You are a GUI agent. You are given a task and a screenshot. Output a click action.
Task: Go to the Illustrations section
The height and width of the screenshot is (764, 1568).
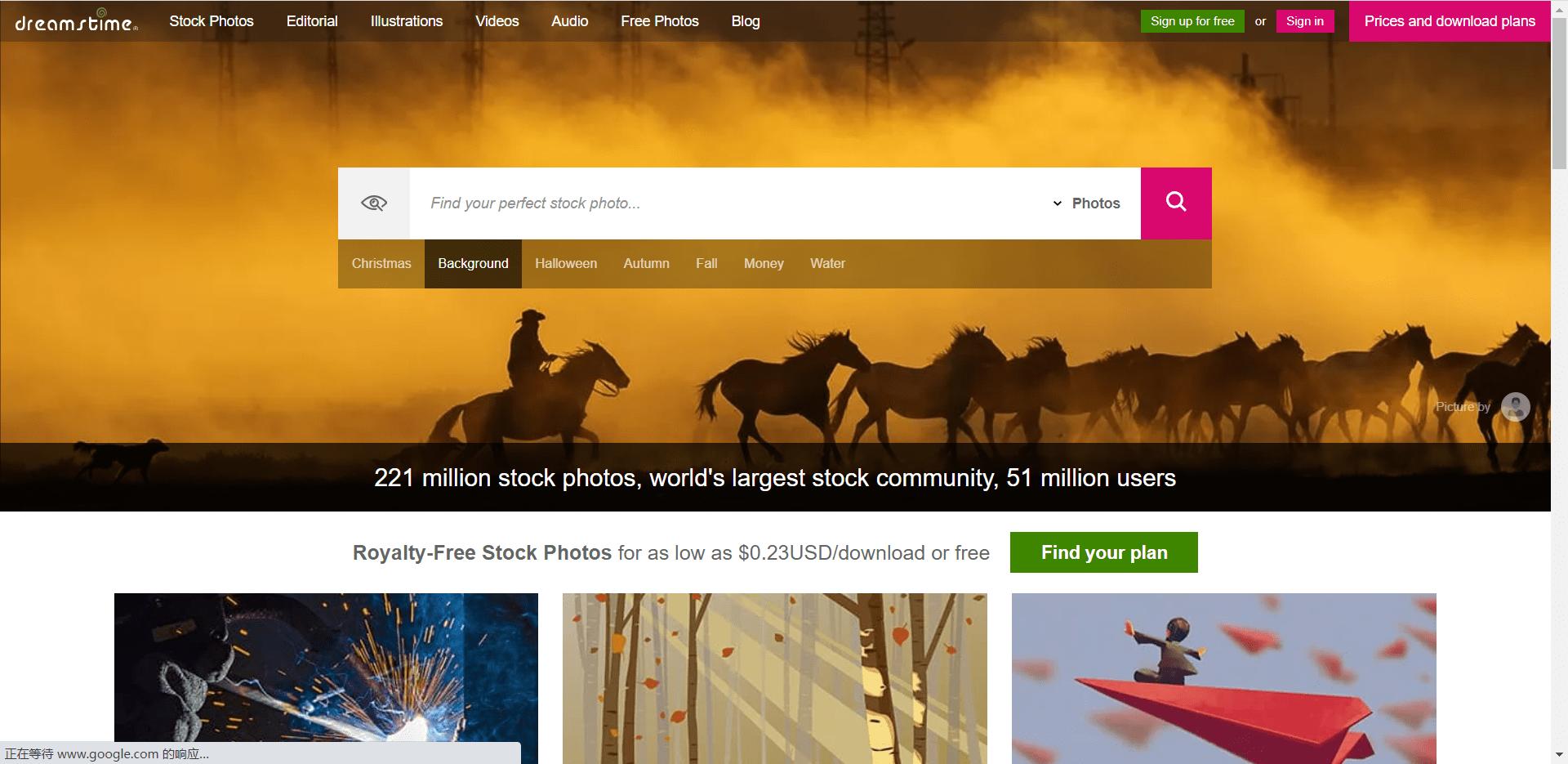(x=407, y=21)
